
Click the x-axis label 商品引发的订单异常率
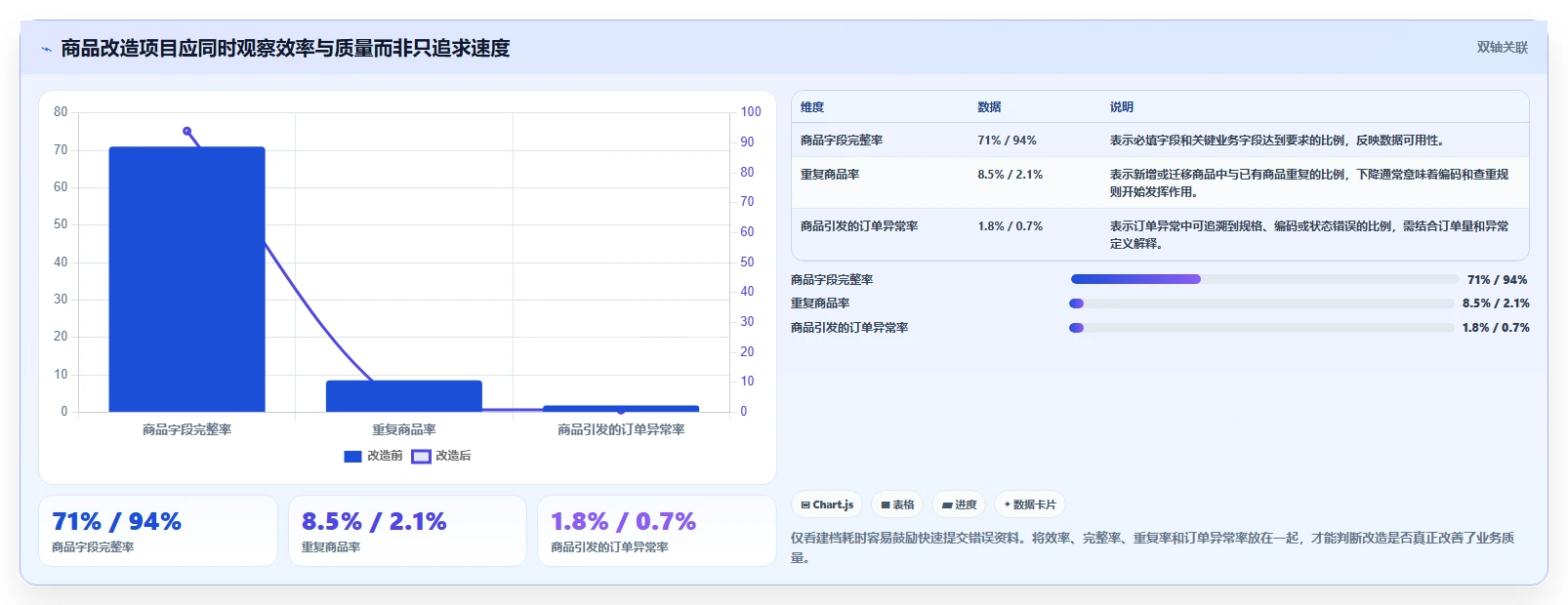click(621, 429)
